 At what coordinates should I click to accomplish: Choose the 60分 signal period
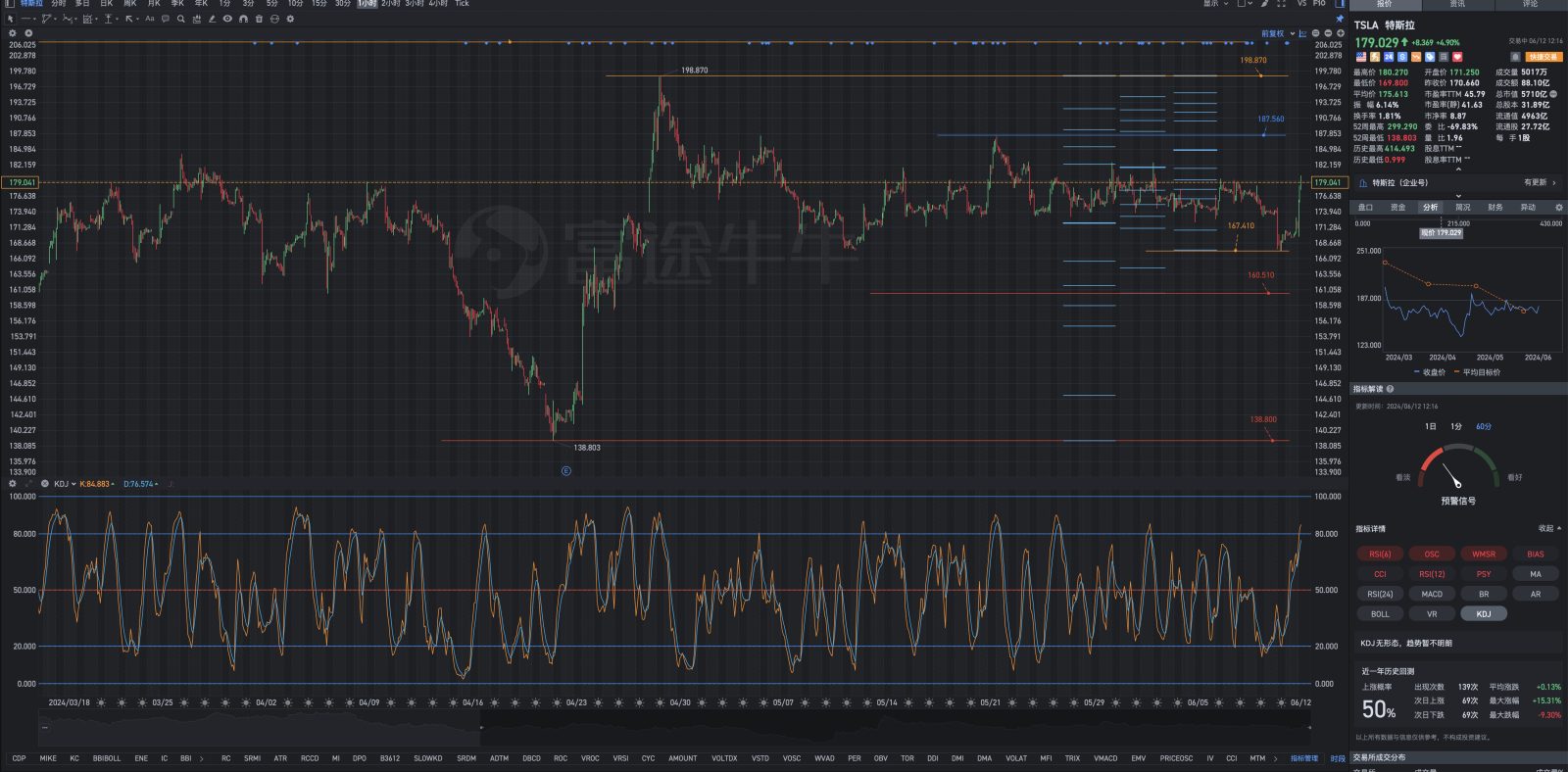tap(1484, 427)
